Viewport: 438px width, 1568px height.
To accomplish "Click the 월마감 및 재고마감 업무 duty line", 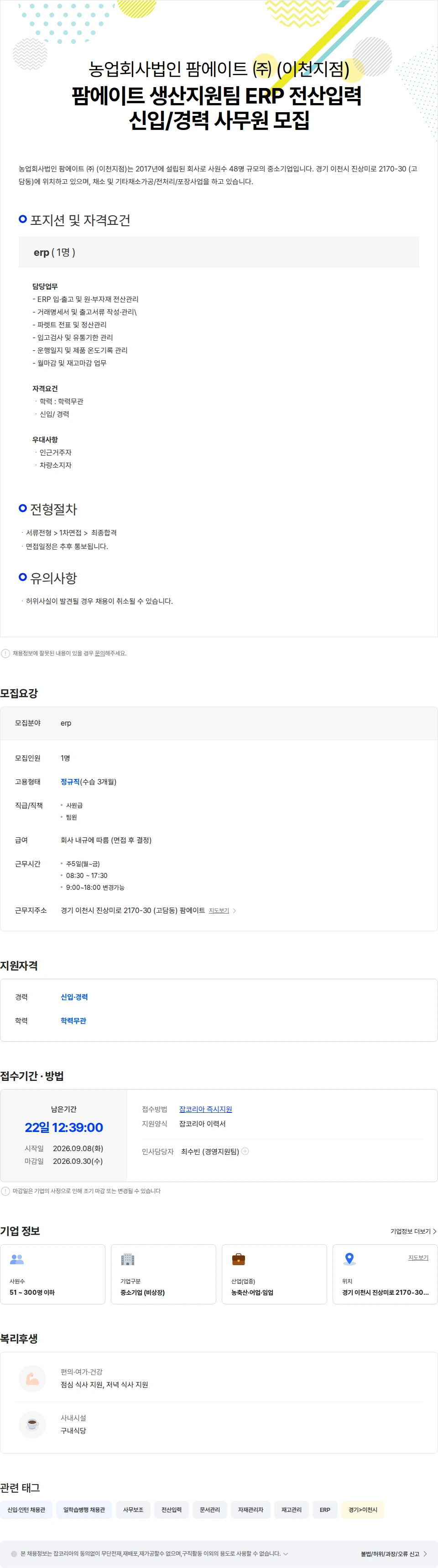I will [69, 363].
